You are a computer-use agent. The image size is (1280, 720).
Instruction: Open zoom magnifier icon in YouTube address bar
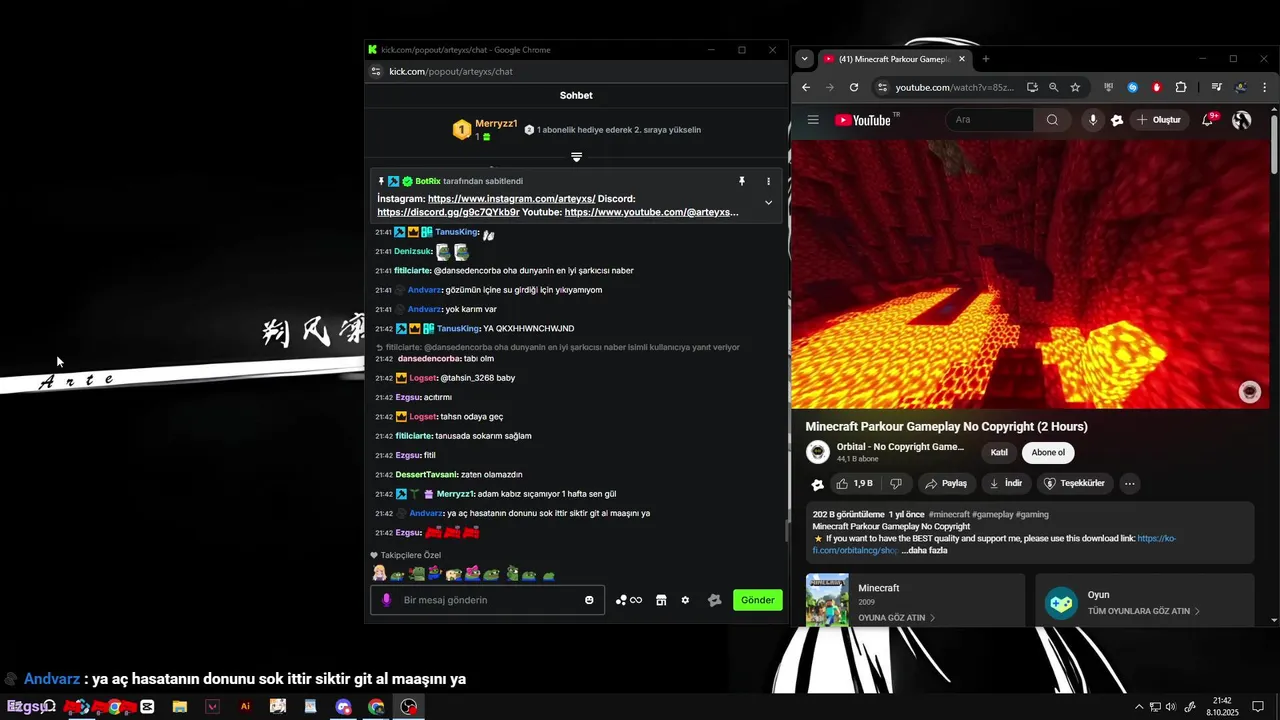[1054, 87]
